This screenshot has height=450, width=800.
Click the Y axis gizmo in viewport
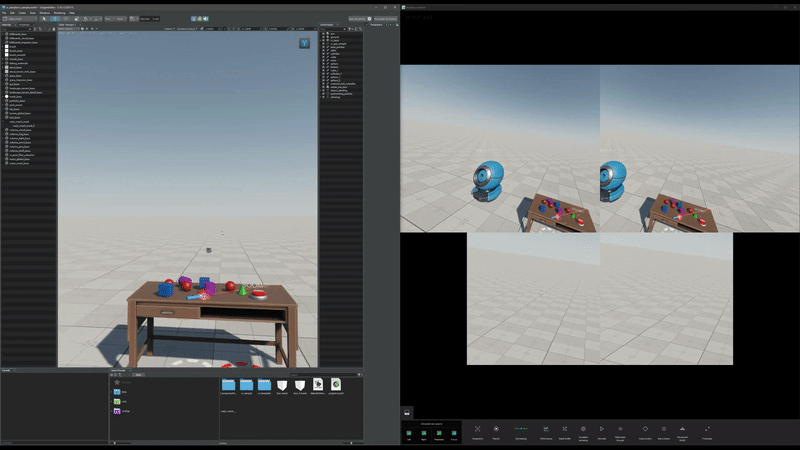[x=304, y=44]
